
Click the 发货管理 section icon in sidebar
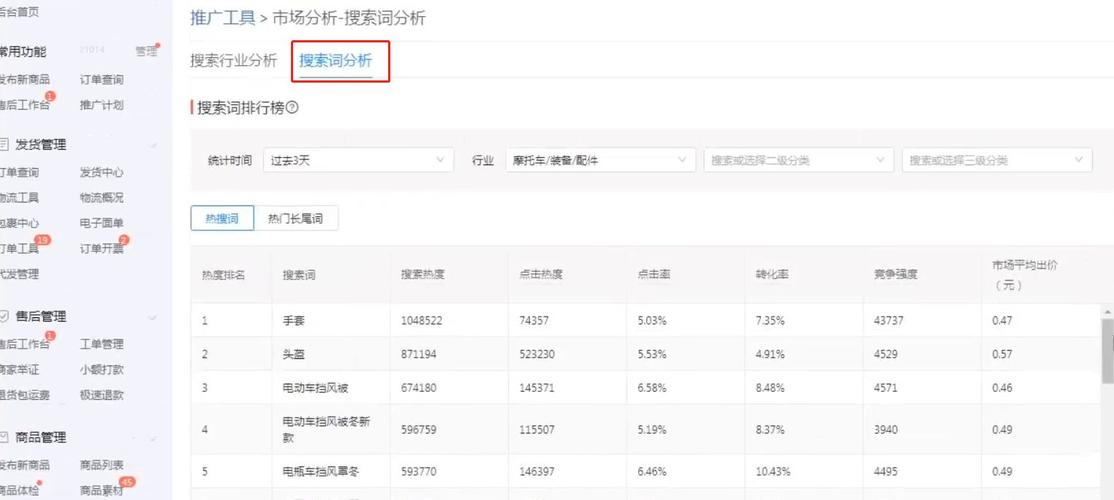point(4,145)
